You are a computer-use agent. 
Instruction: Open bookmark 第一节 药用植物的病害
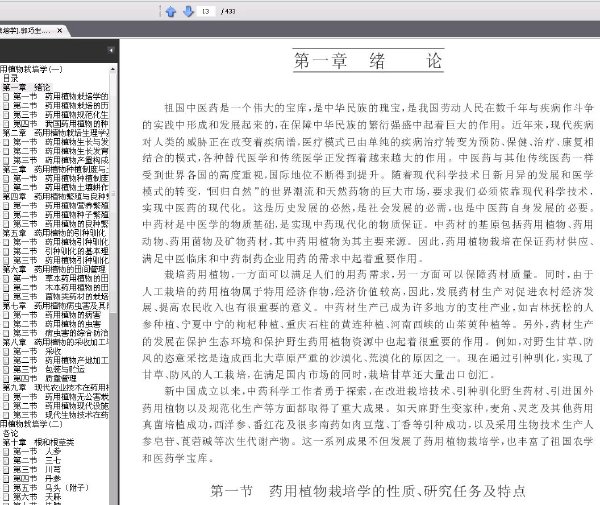point(57,315)
